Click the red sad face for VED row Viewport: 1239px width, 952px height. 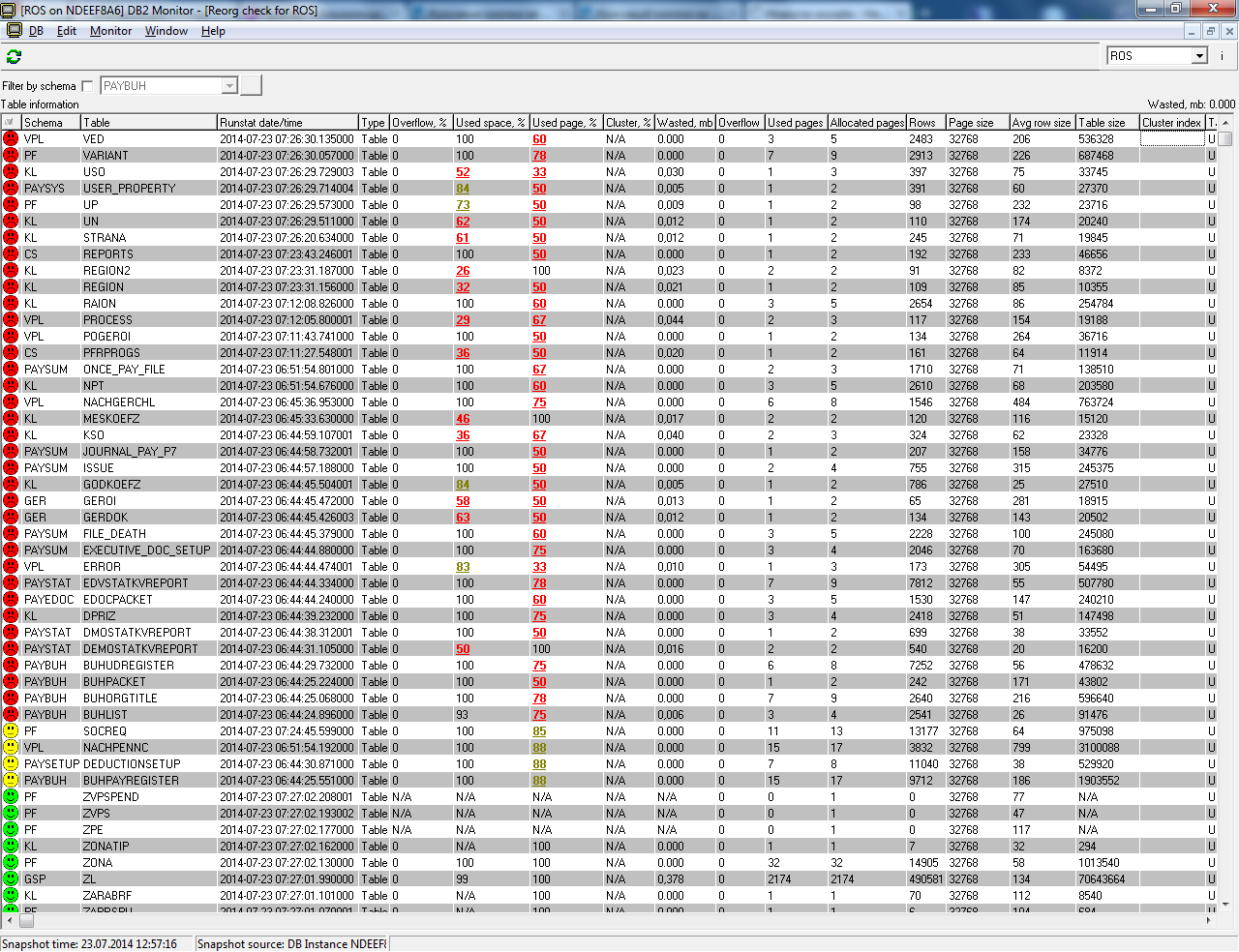coord(11,139)
